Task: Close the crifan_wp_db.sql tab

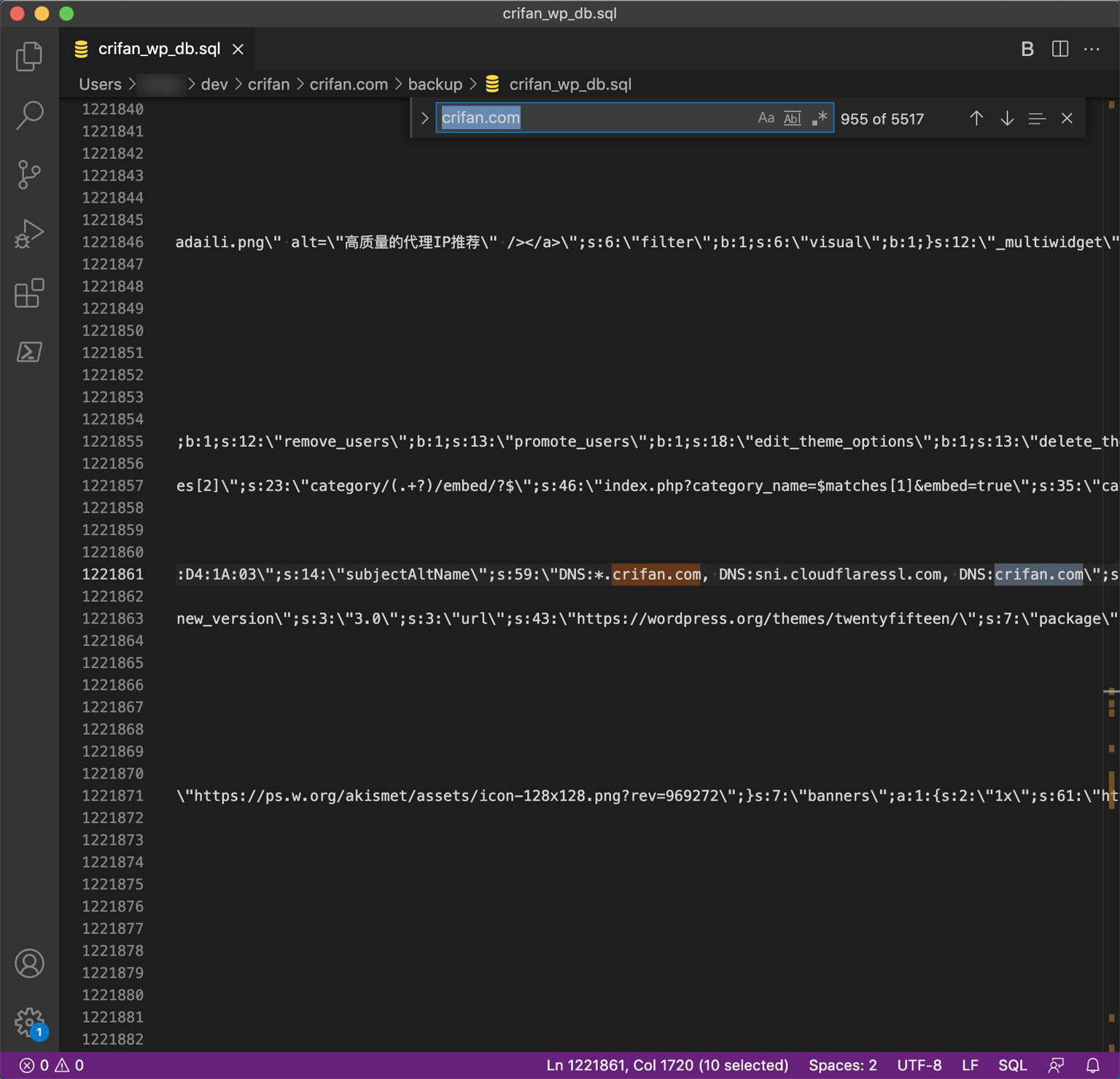Action: [238, 49]
